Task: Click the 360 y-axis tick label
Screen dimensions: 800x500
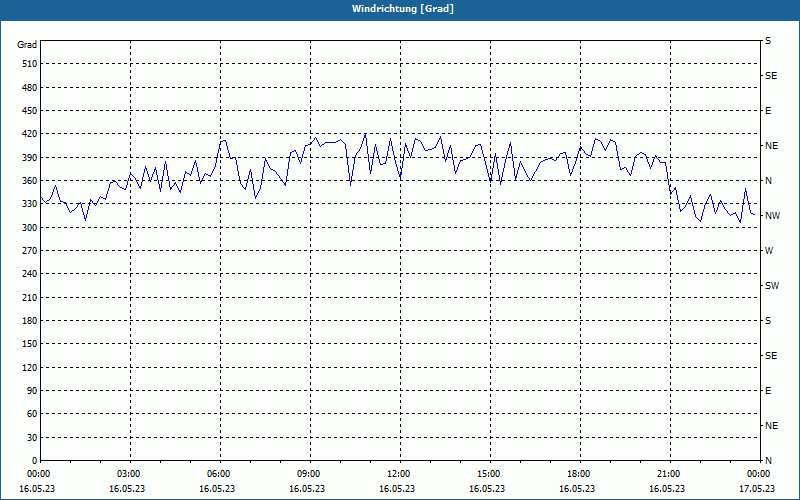Action: point(30,181)
